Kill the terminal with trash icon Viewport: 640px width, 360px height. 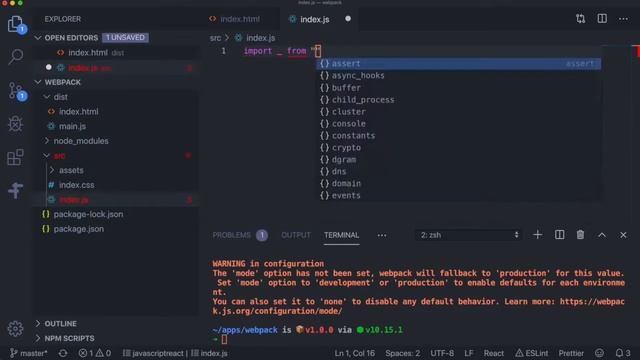click(x=580, y=235)
